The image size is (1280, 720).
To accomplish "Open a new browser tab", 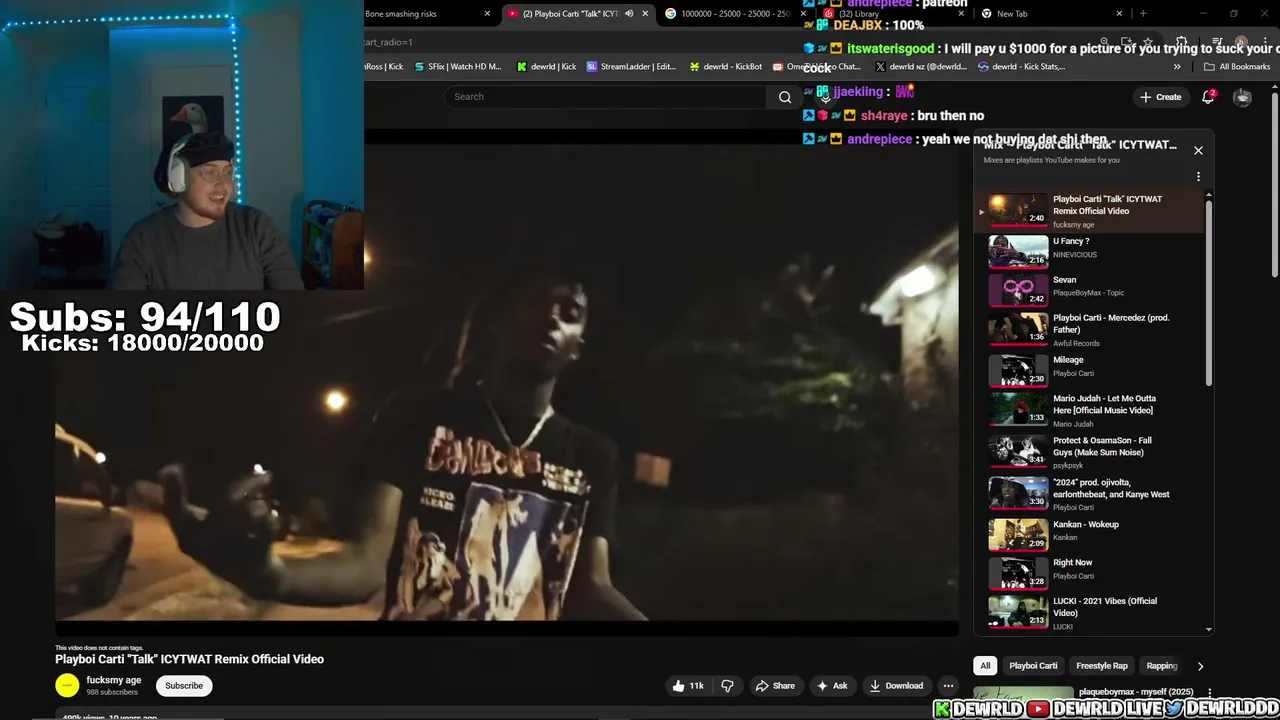I will click(x=1143, y=14).
